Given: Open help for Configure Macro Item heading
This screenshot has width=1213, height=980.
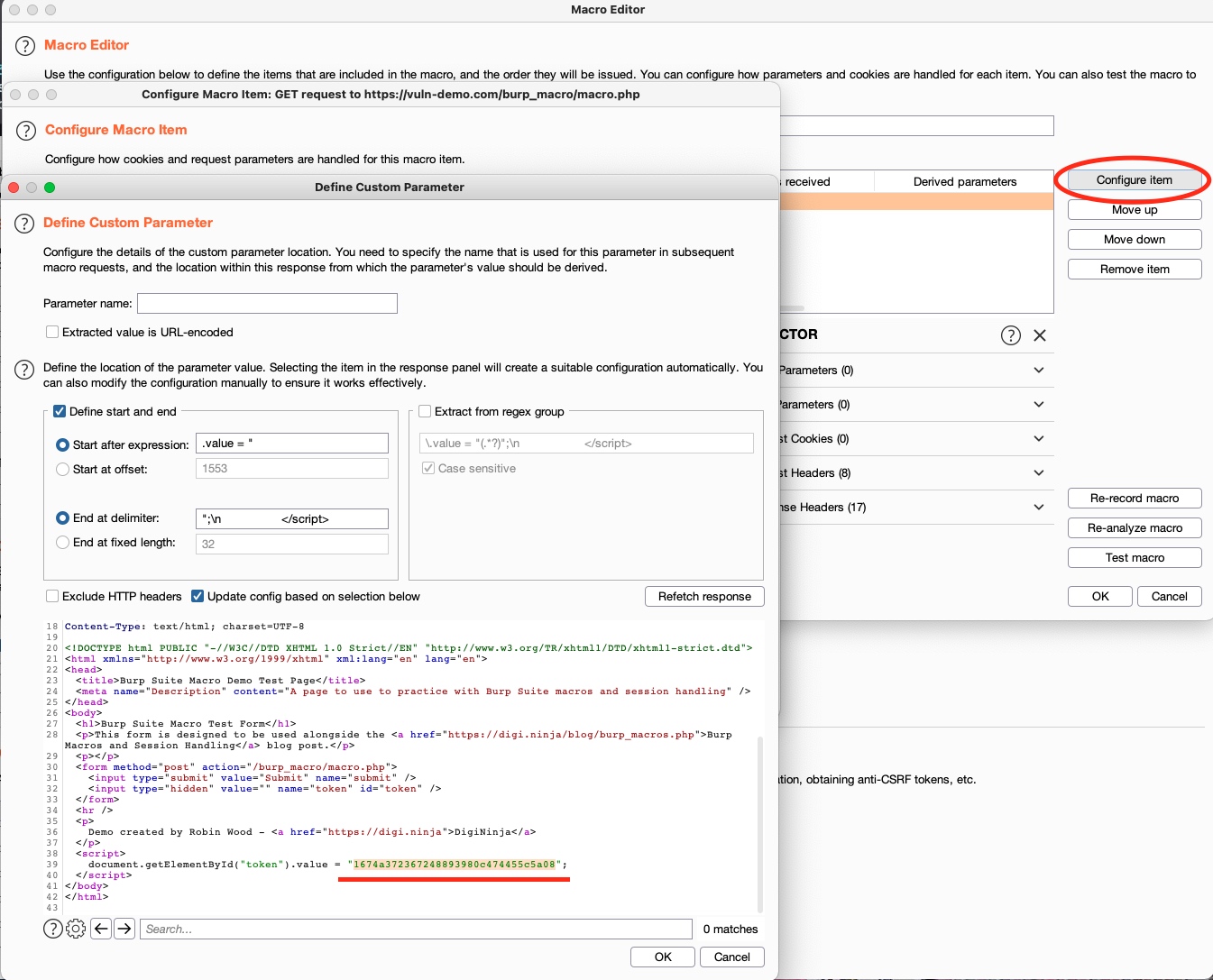Looking at the screenshot, I should (x=26, y=132).
